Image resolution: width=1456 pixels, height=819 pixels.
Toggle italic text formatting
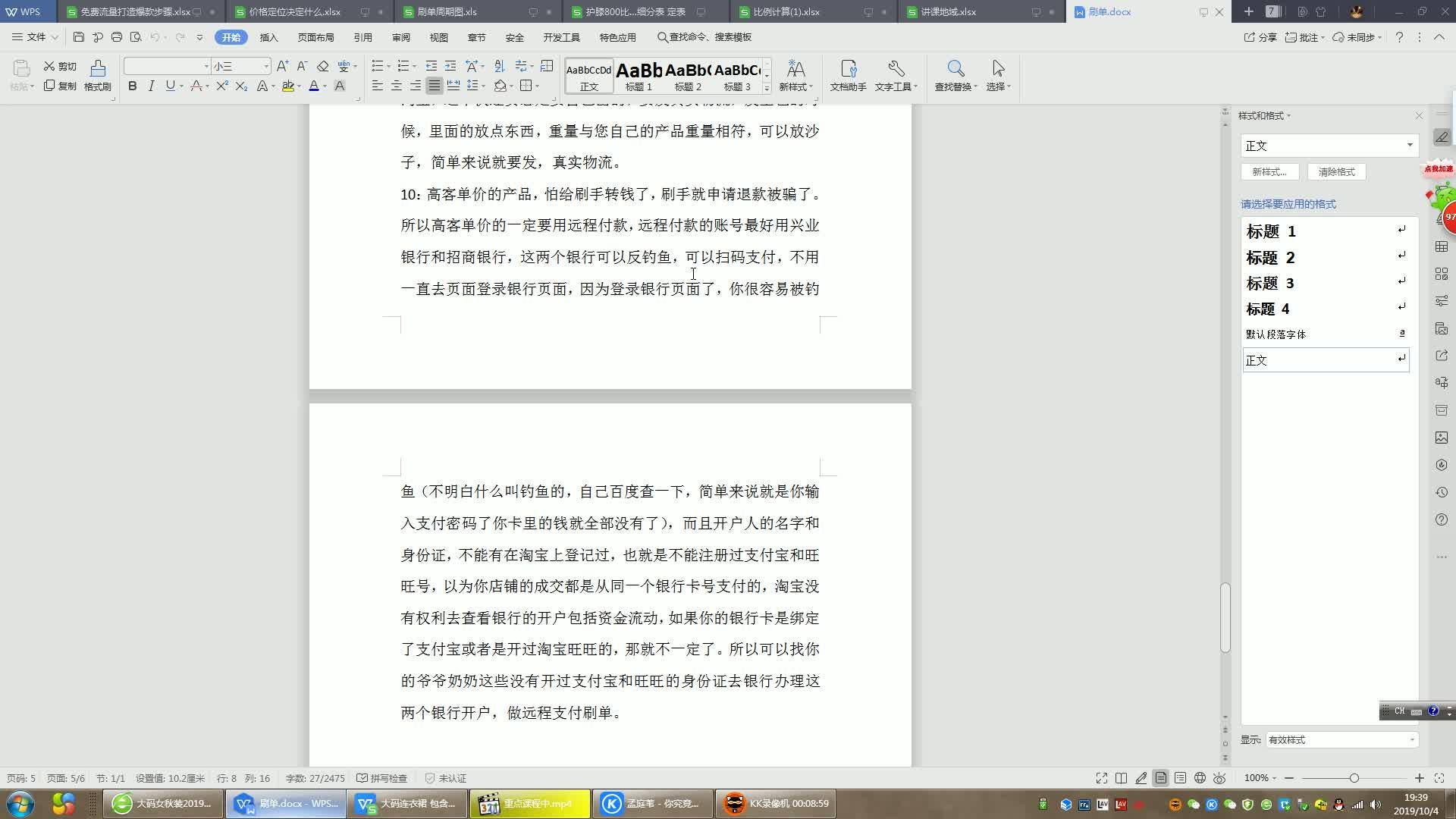151,86
